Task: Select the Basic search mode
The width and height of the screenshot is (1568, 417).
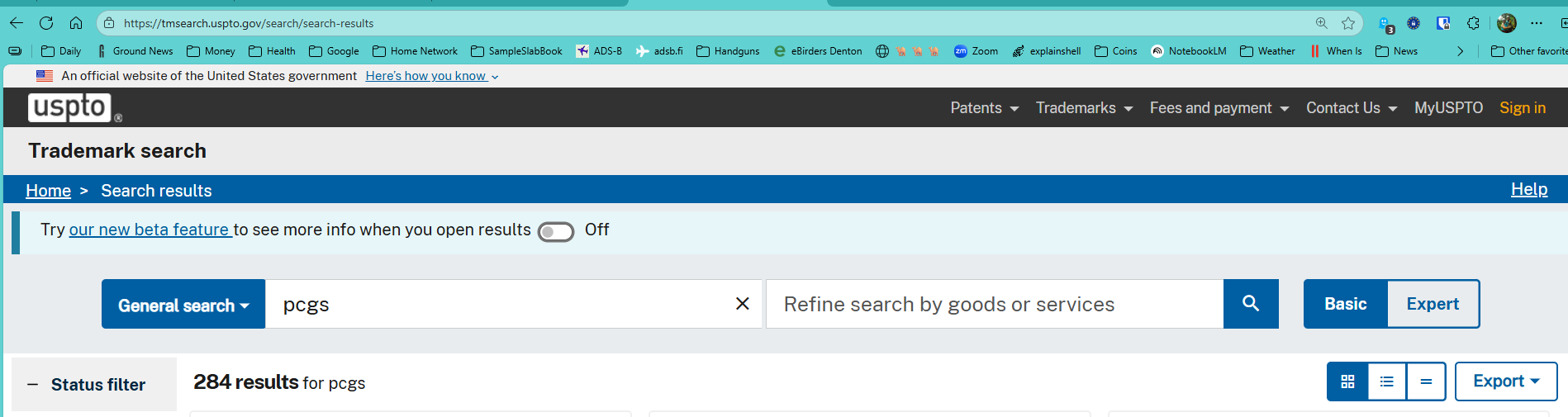Action: click(1345, 304)
